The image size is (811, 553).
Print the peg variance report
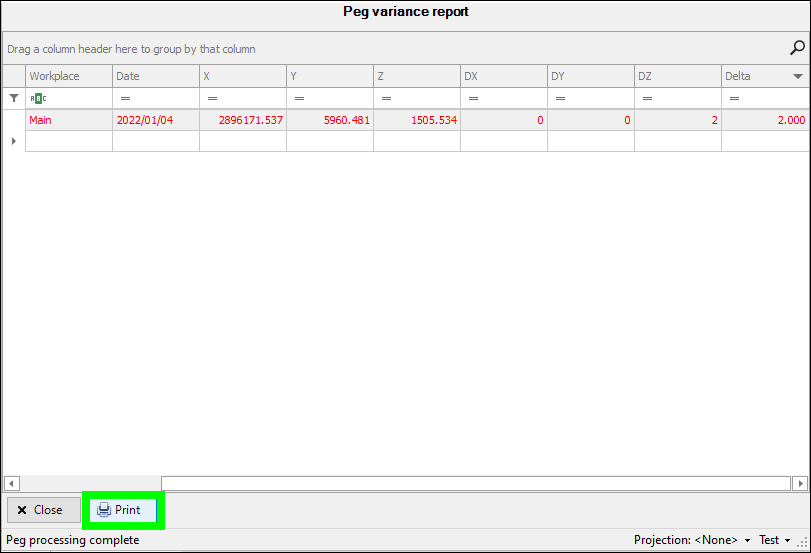coord(123,510)
